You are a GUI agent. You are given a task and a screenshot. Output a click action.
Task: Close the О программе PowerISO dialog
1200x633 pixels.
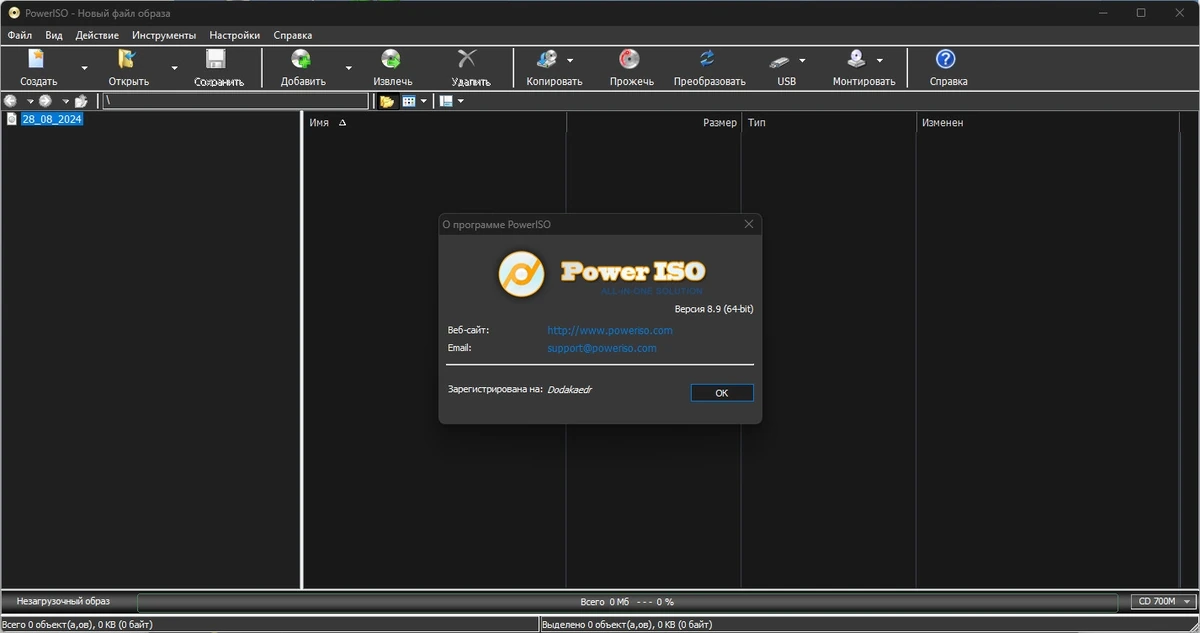[x=749, y=224]
